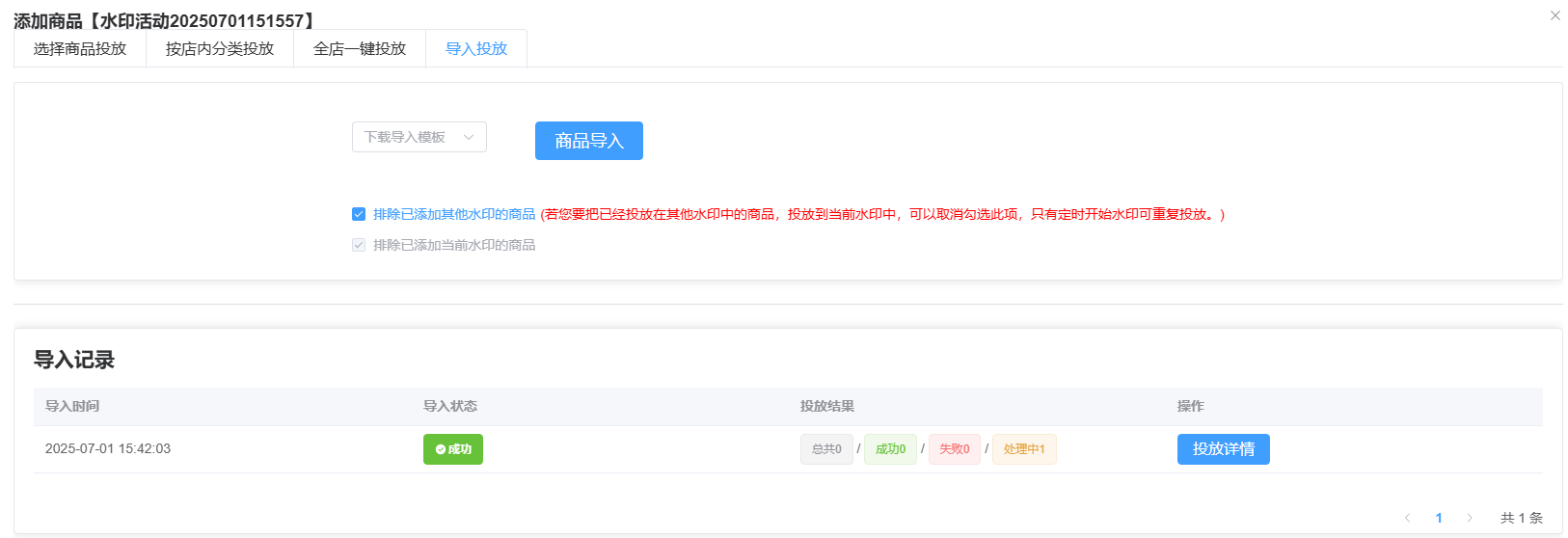
Task: Click the green 成功0 result tag
Action: (890, 449)
